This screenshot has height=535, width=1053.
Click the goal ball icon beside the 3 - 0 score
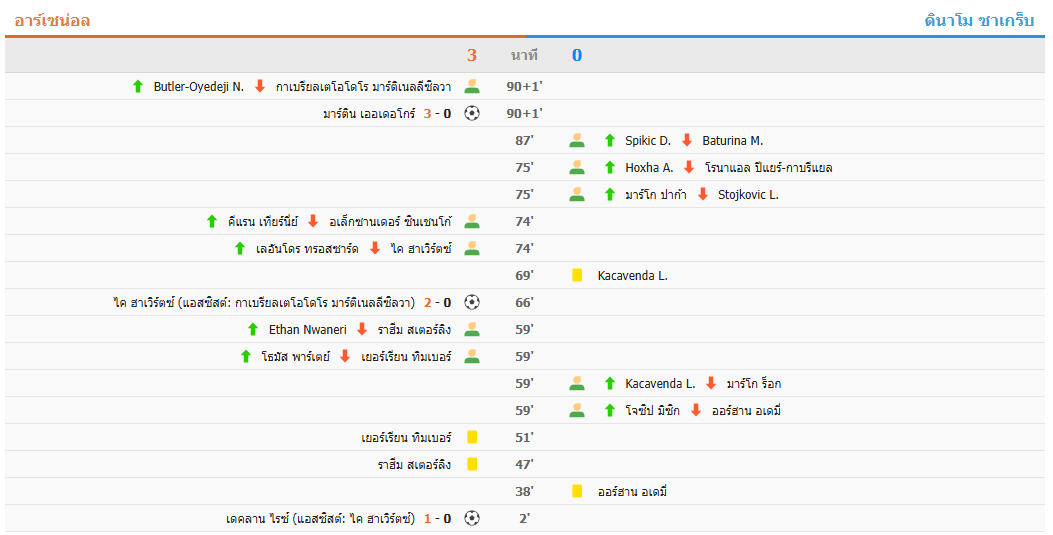click(x=472, y=113)
